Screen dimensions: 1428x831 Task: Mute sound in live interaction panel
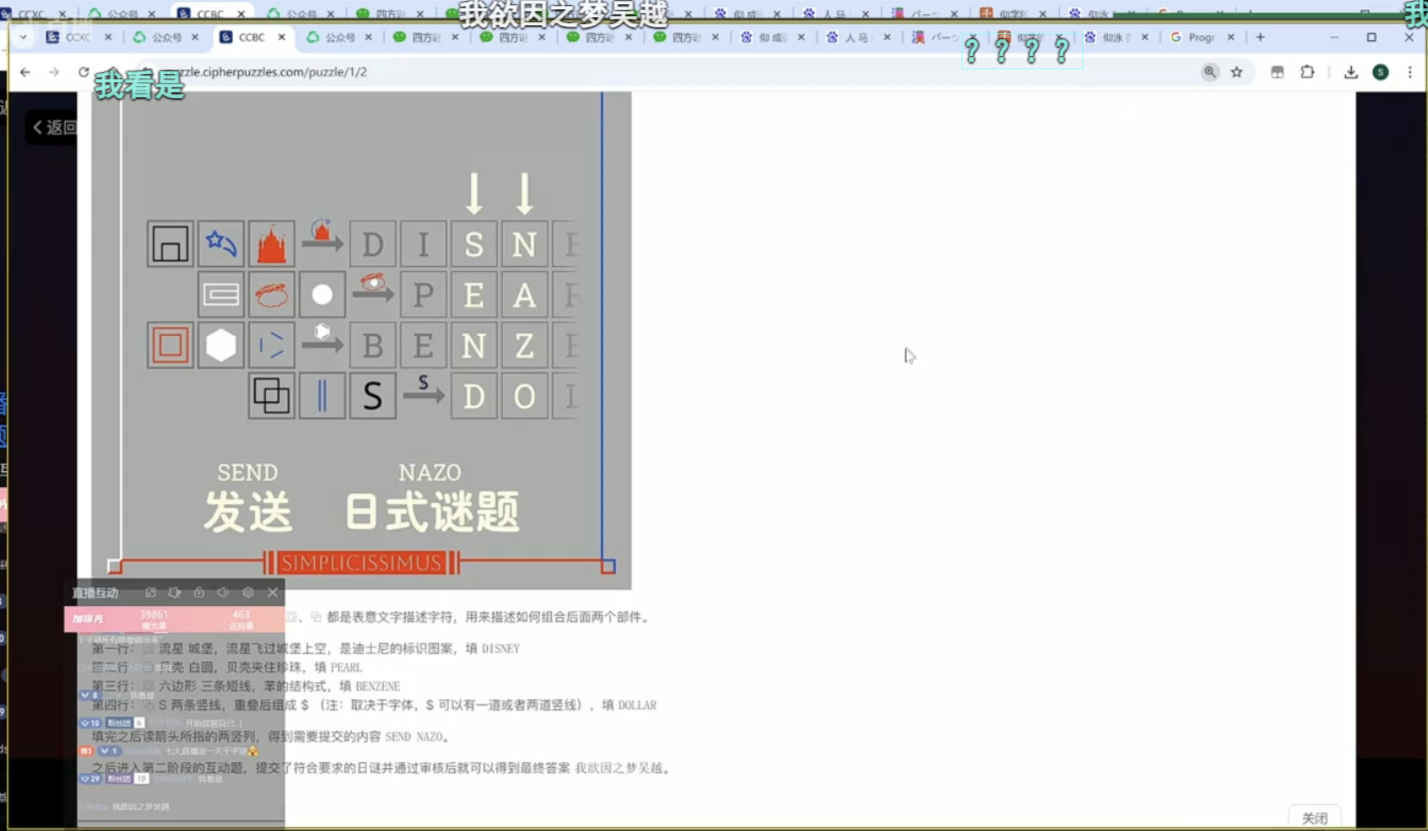[223, 593]
